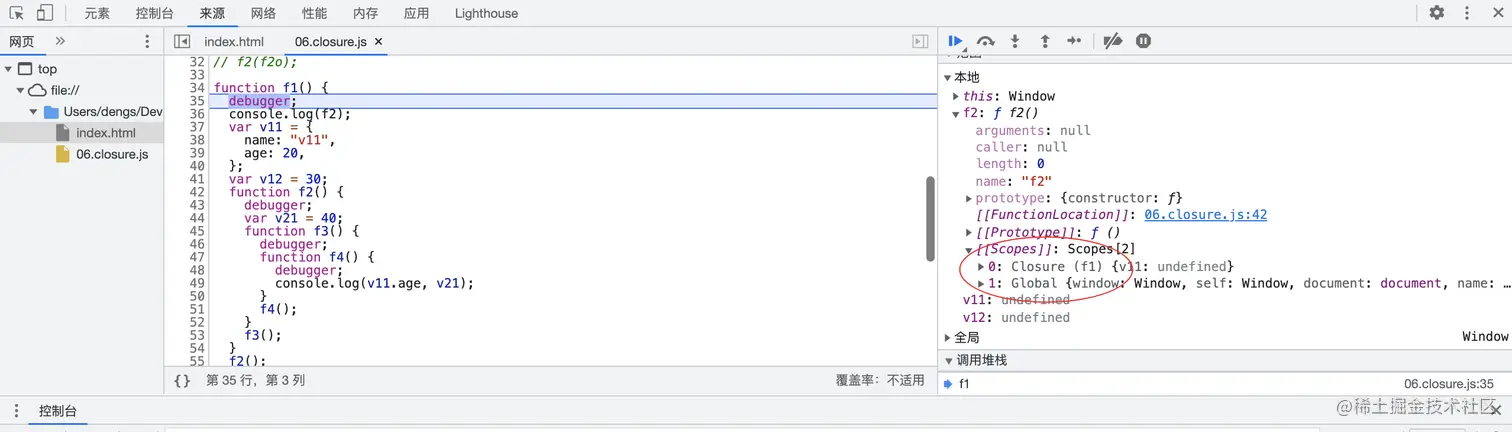Click the Step button
Viewport: 1512px width, 432px height.
click(1074, 41)
